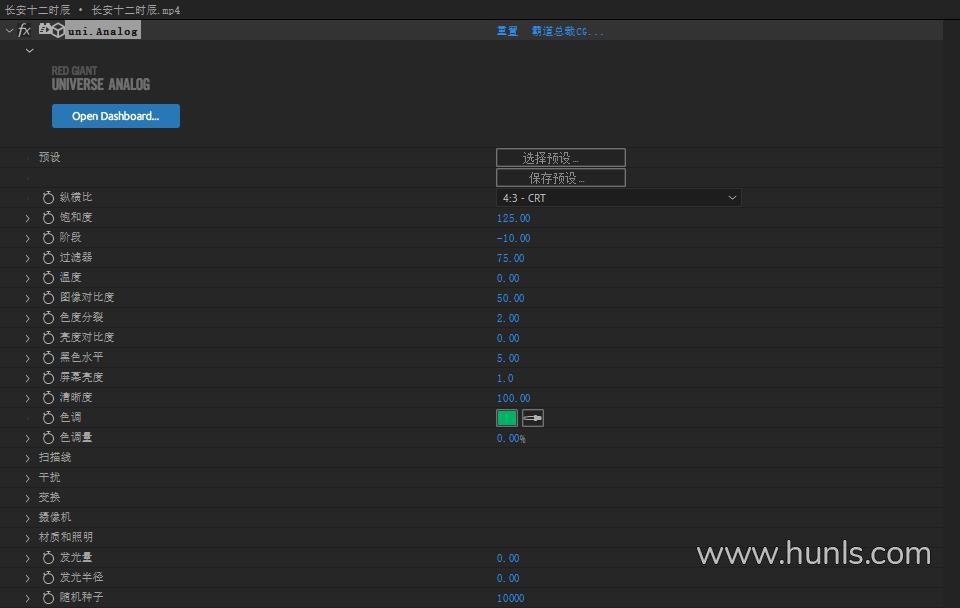Expand the 摄像机 group

tap(28, 518)
